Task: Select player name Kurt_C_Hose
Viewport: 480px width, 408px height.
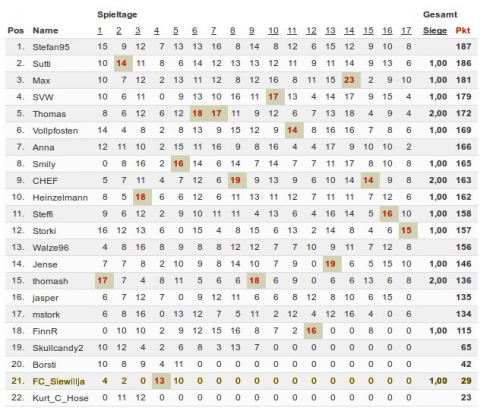Action: [60, 398]
